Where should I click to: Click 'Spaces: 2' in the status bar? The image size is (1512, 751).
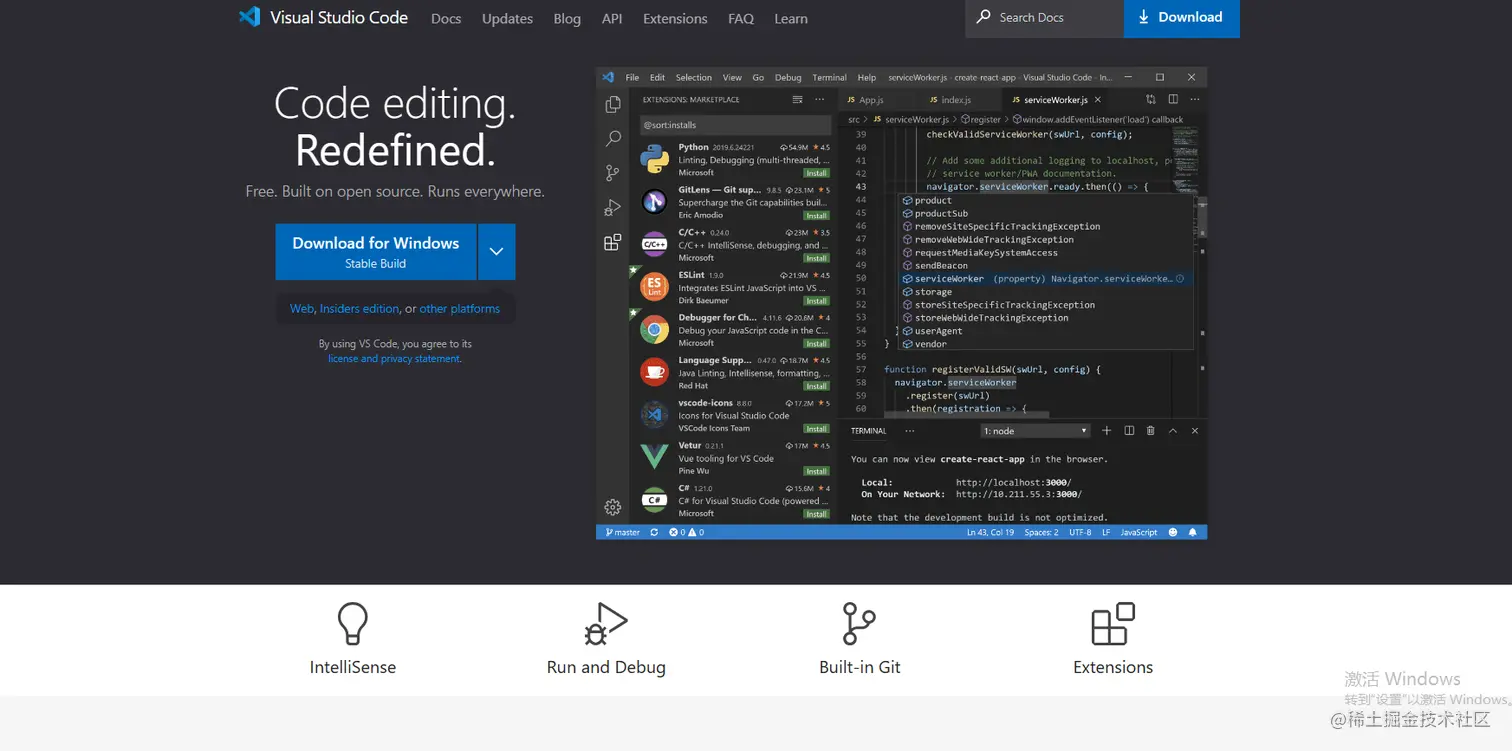click(1041, 532)
